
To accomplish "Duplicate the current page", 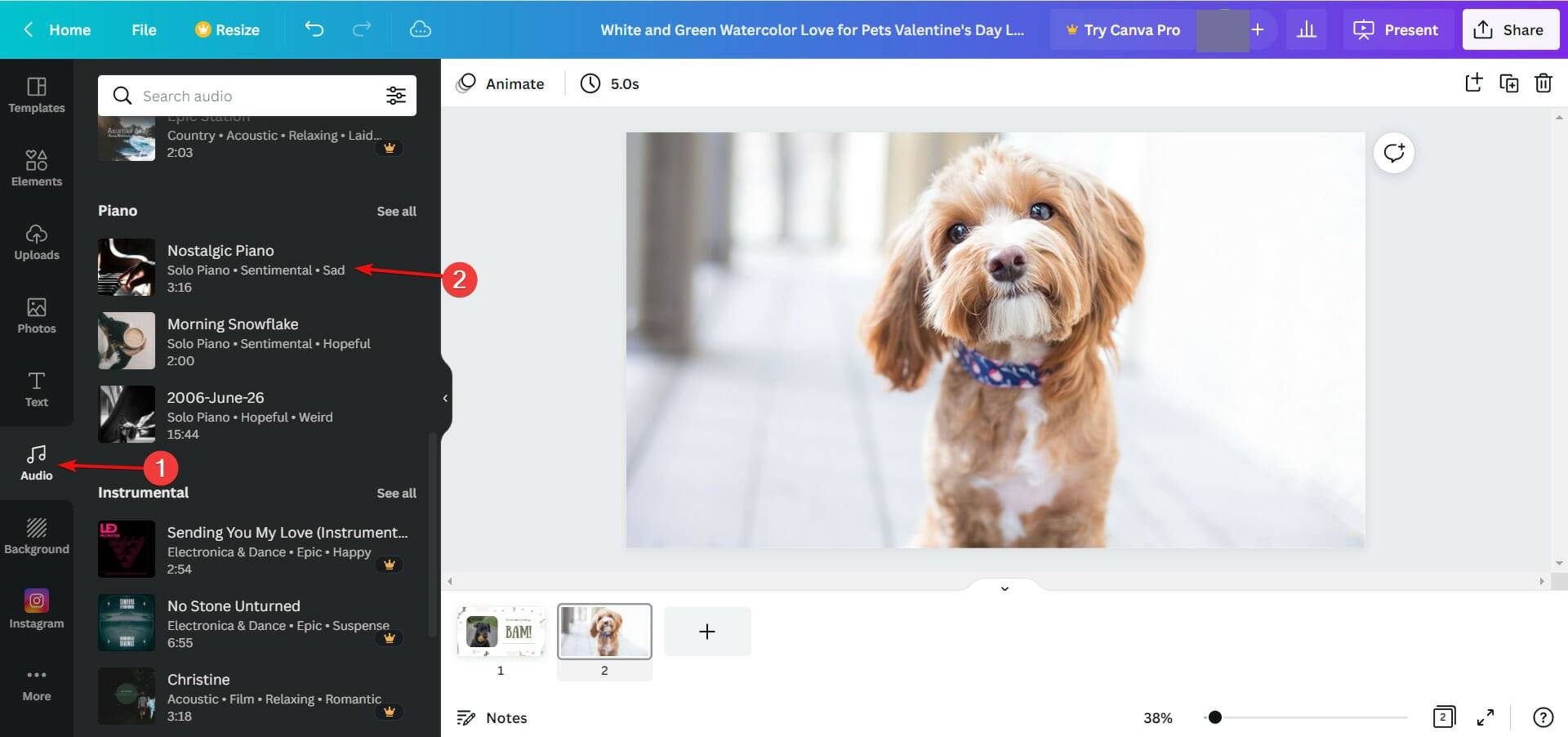I will (x=1509, y=83).
